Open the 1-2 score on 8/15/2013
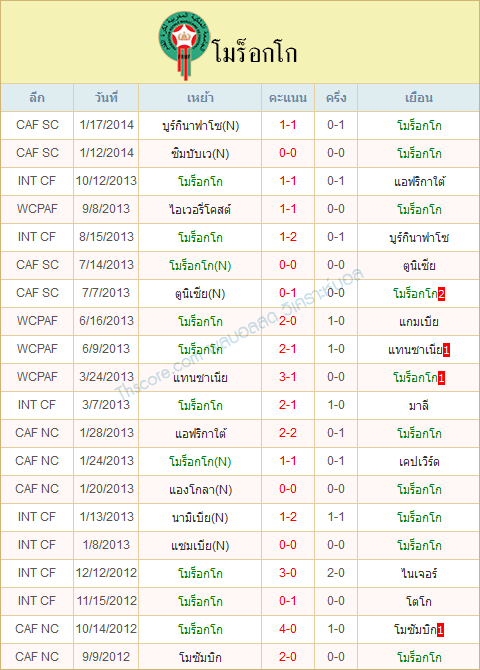 [x=288, y=237]
